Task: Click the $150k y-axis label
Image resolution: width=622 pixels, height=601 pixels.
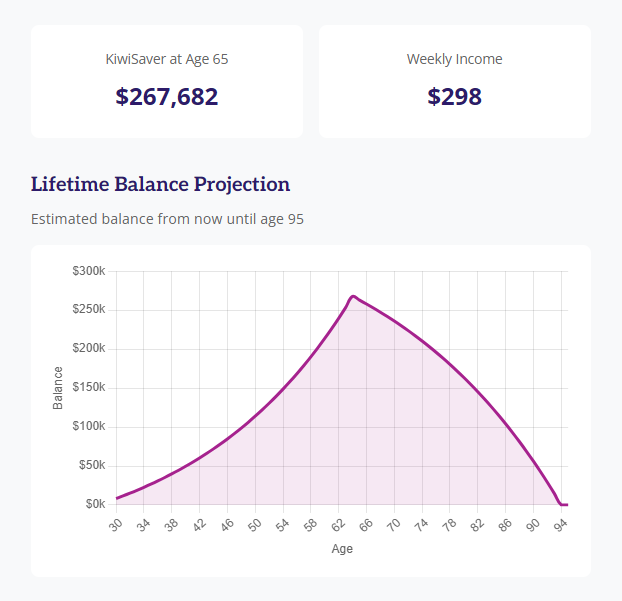Action: 88,388
